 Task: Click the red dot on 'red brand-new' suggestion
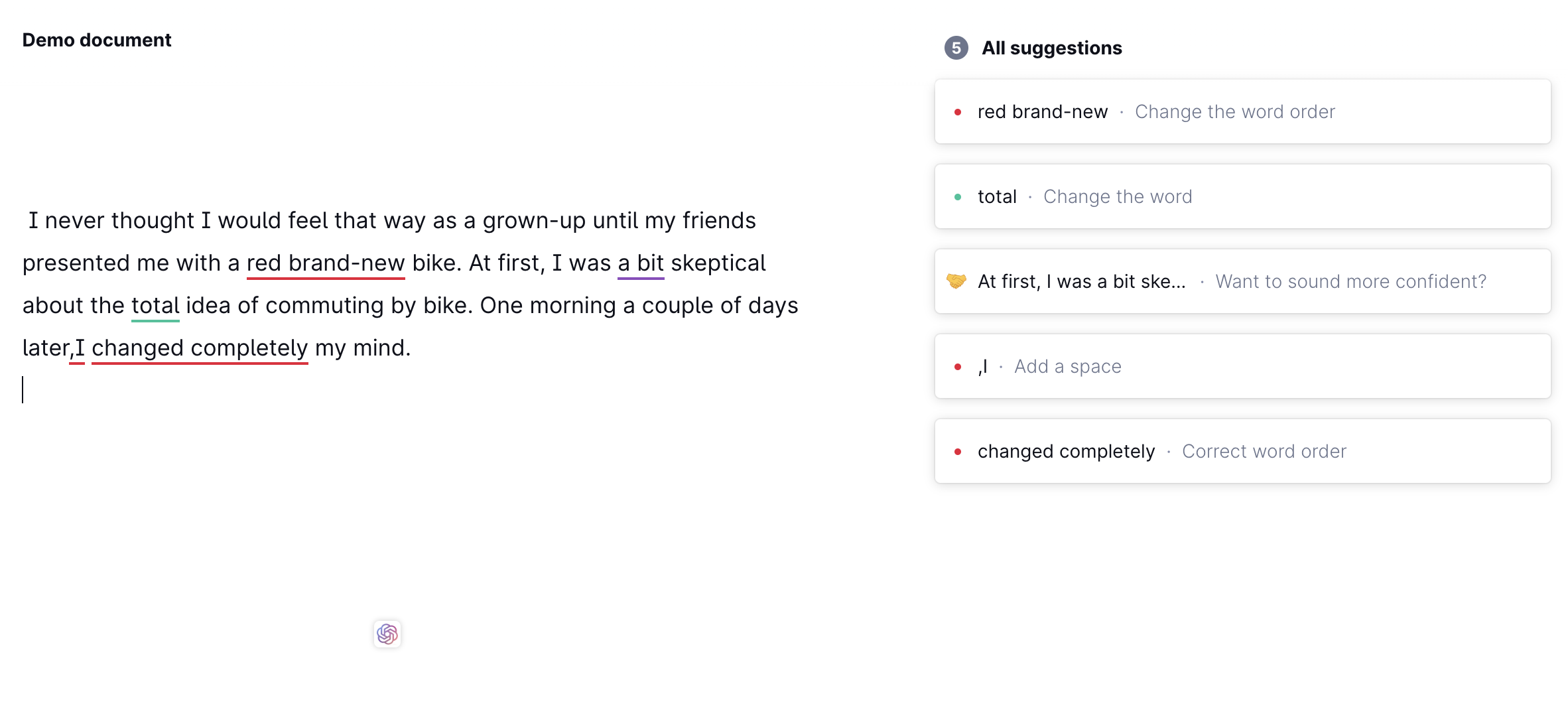point(958,112)
